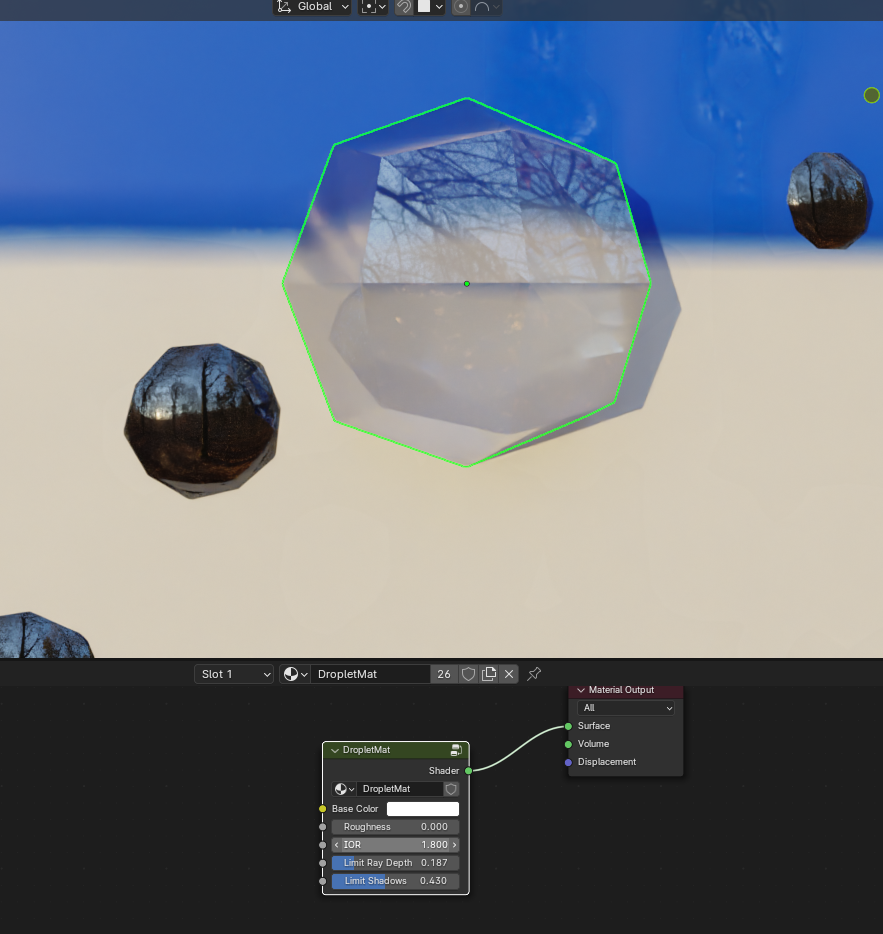Collapse the DropletMat group node
Viewport: 883px width, 934px height.
click(335, 750)
